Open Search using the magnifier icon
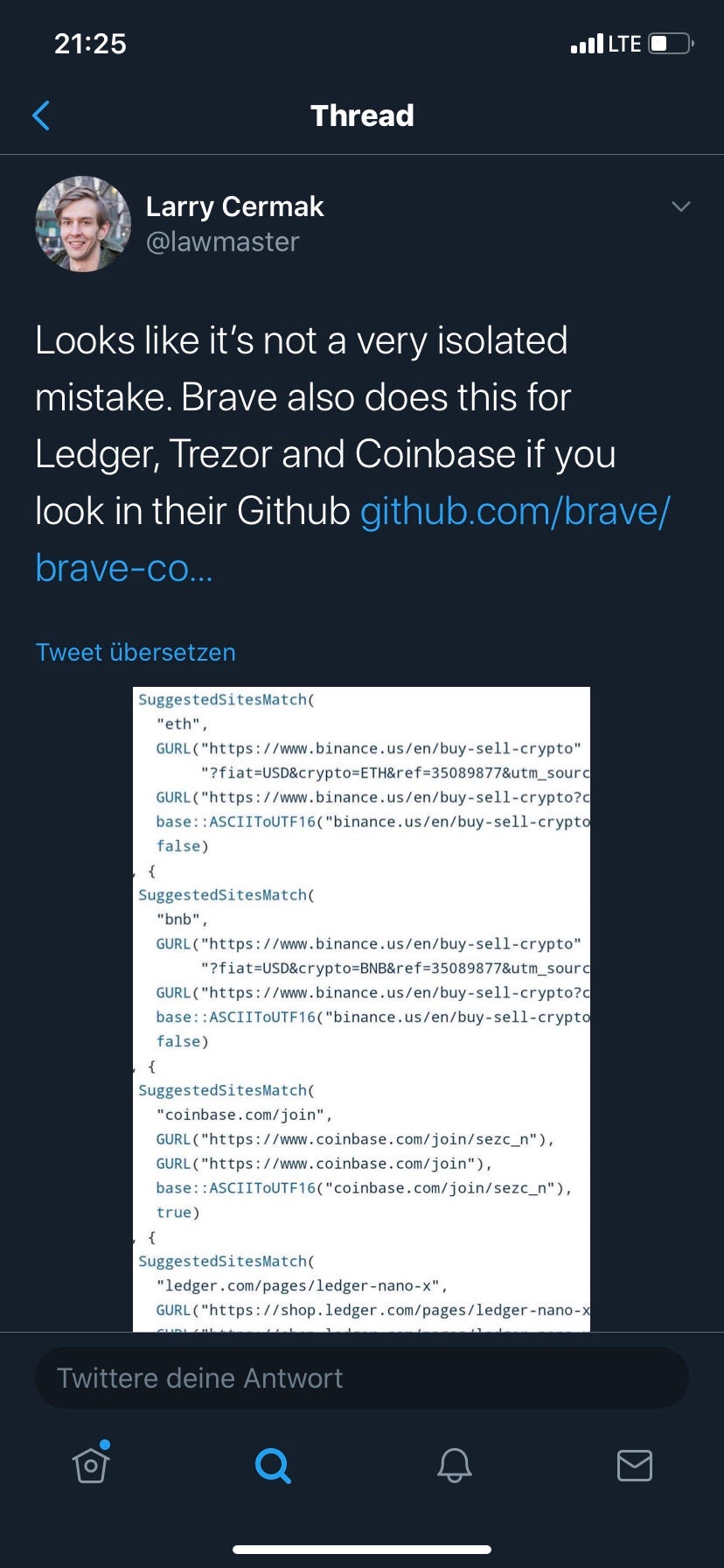 (x=273, y=1466)
